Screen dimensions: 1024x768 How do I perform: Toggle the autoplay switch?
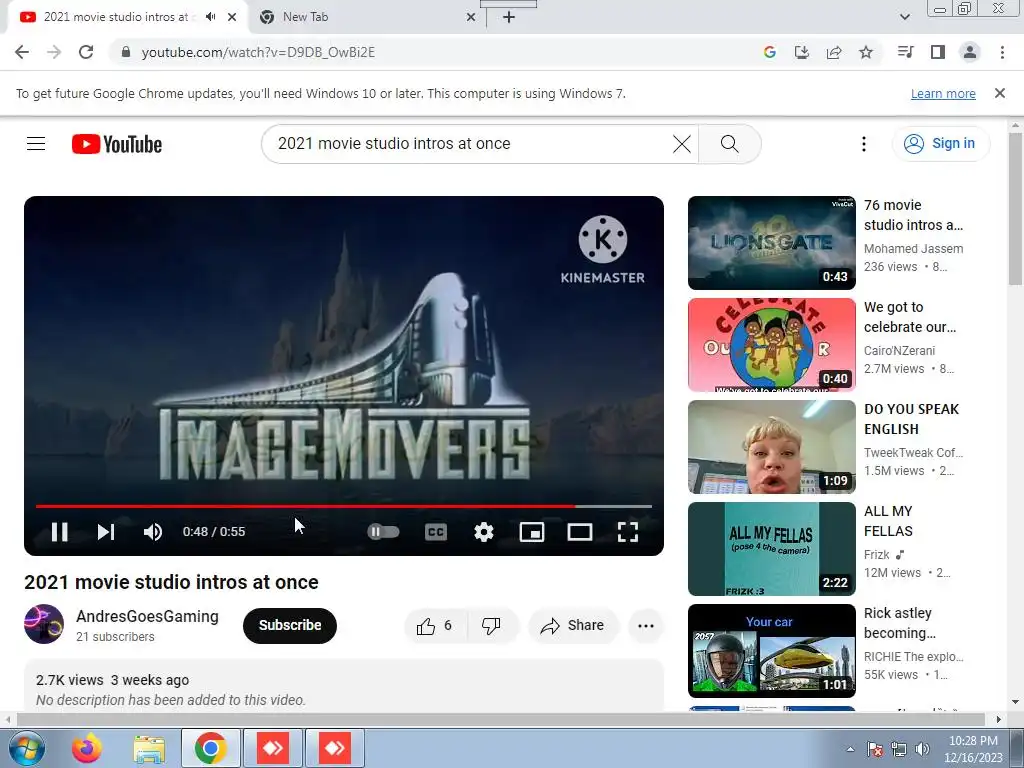383,532
